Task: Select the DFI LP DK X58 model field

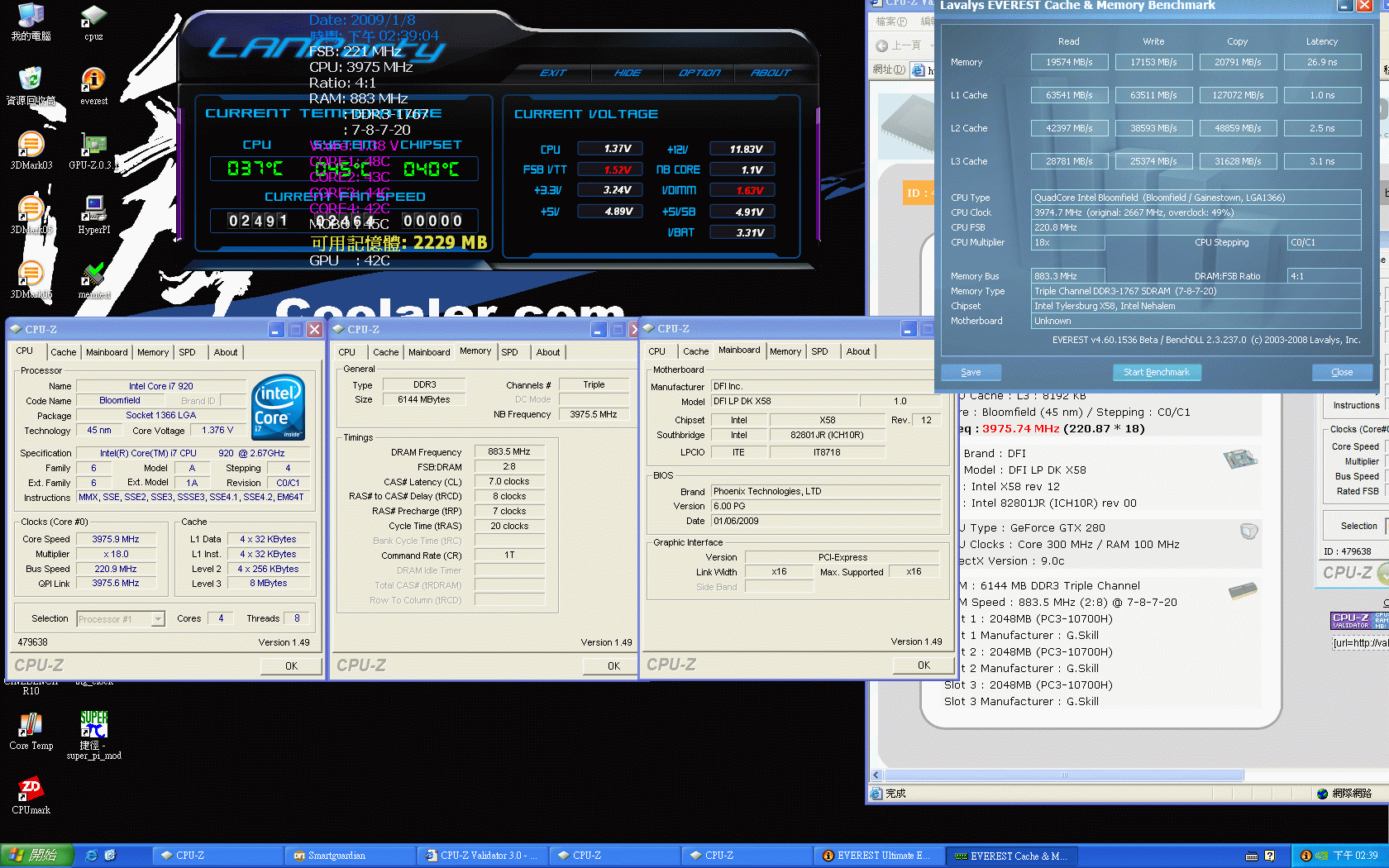Action: point(784,401)
